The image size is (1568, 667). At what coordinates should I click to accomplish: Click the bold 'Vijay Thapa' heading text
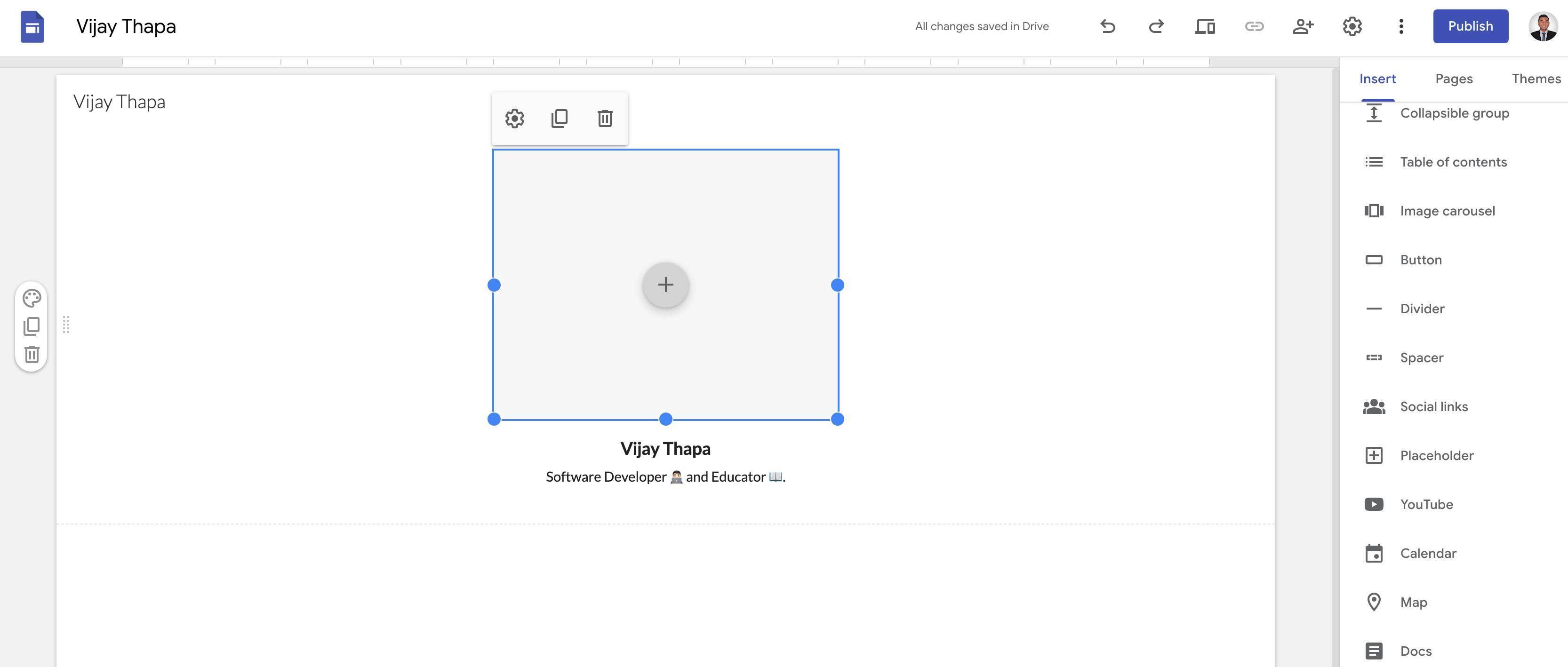(665, 449)
